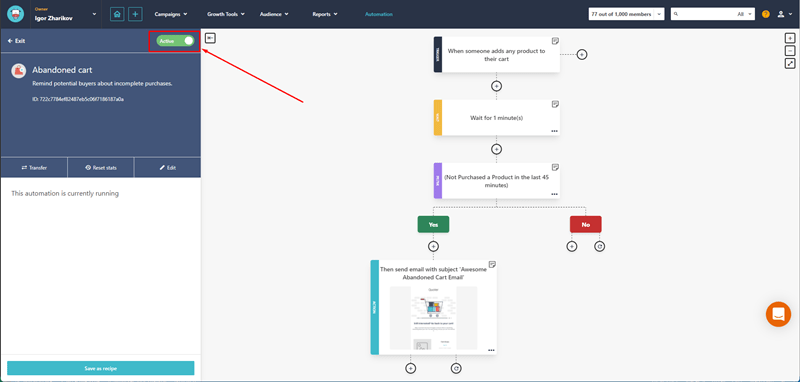The image size is (800, 382).
Task: Open the orange chat support bubble
Action: coord(778,314)
